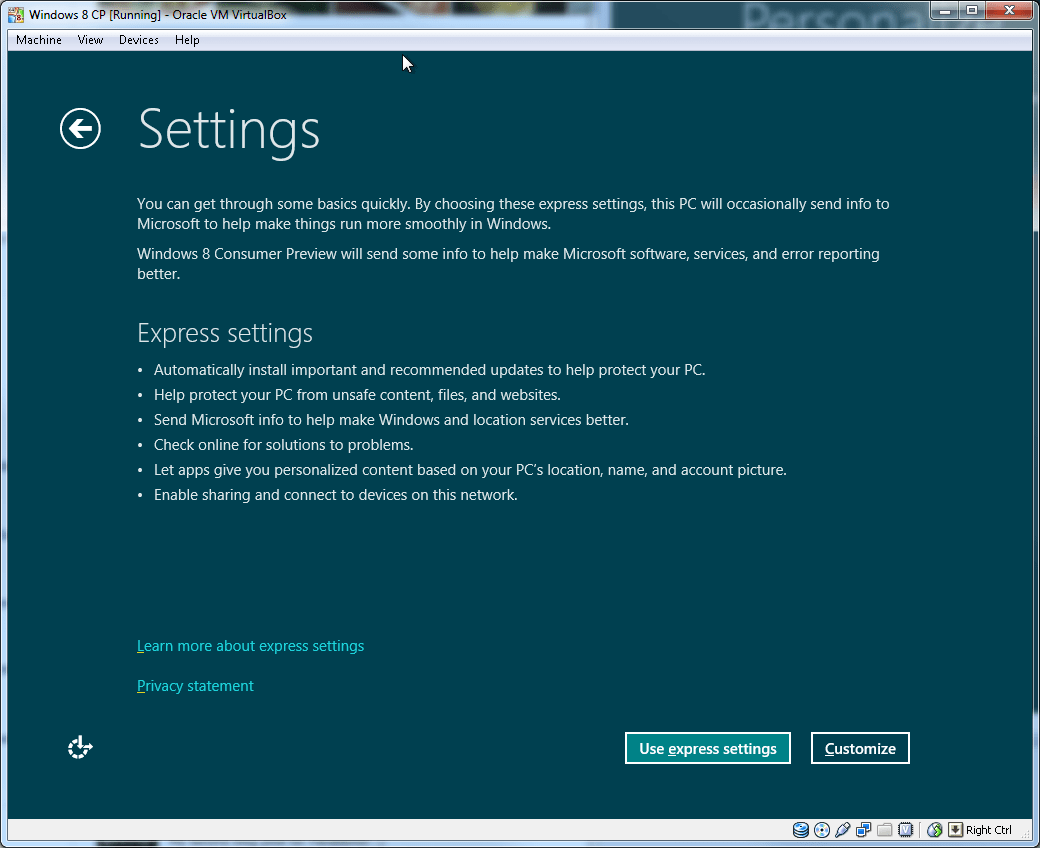Screen dimensions: 1040x848
Task: Close the VirtualBox window
Action: coord(1009,11)
